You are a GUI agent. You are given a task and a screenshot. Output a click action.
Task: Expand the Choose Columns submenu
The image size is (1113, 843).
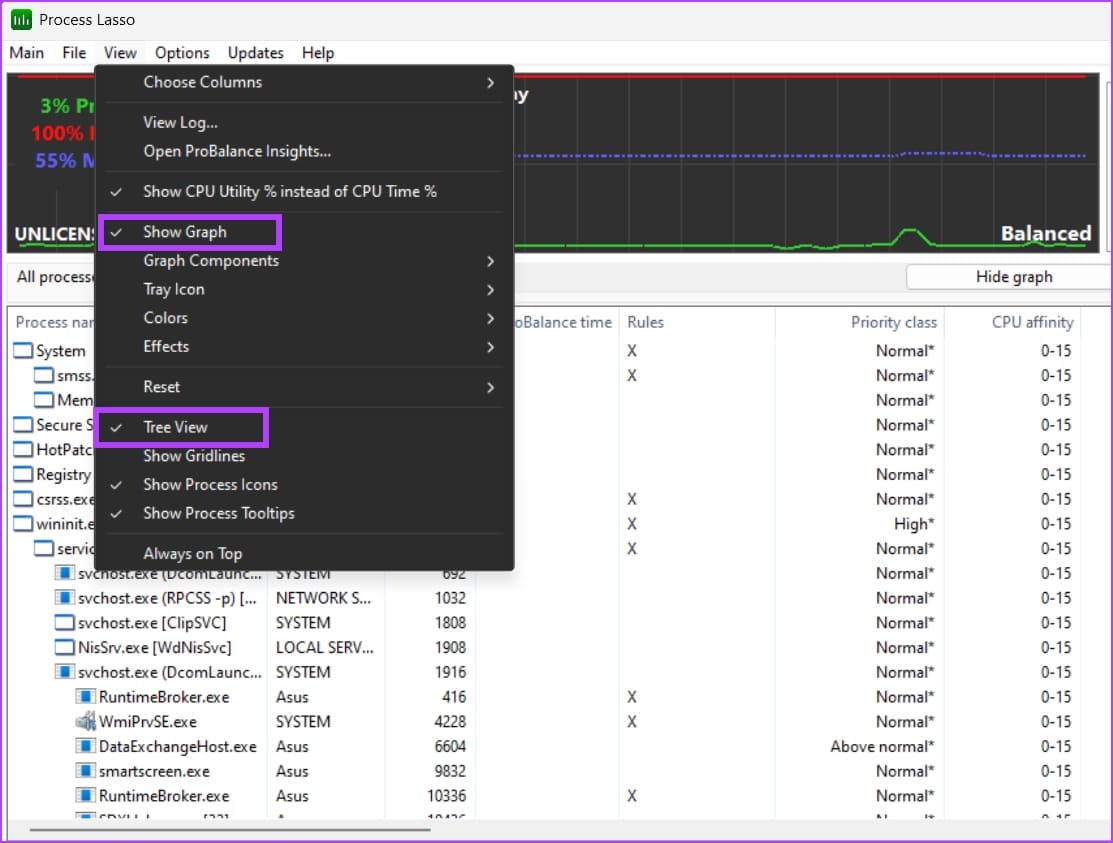304,82
